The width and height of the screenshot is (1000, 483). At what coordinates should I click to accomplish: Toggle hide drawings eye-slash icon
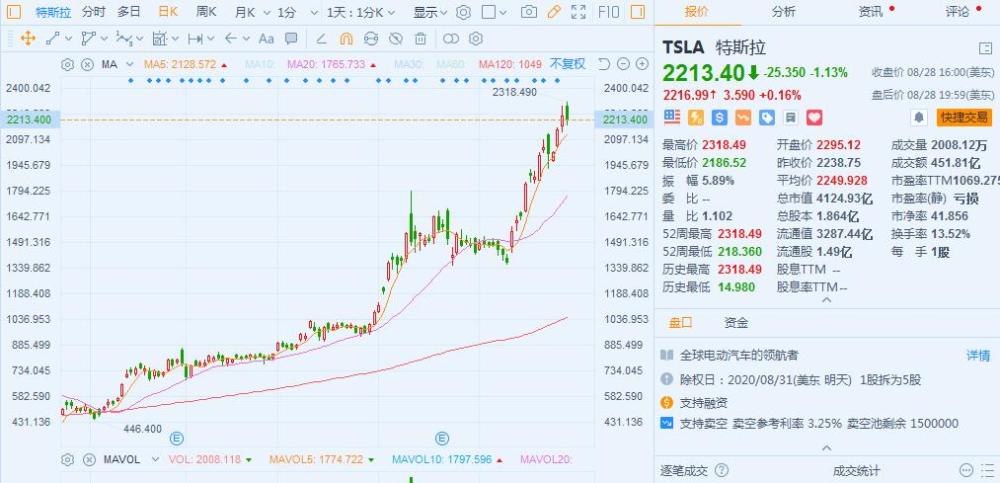(395, 39)
